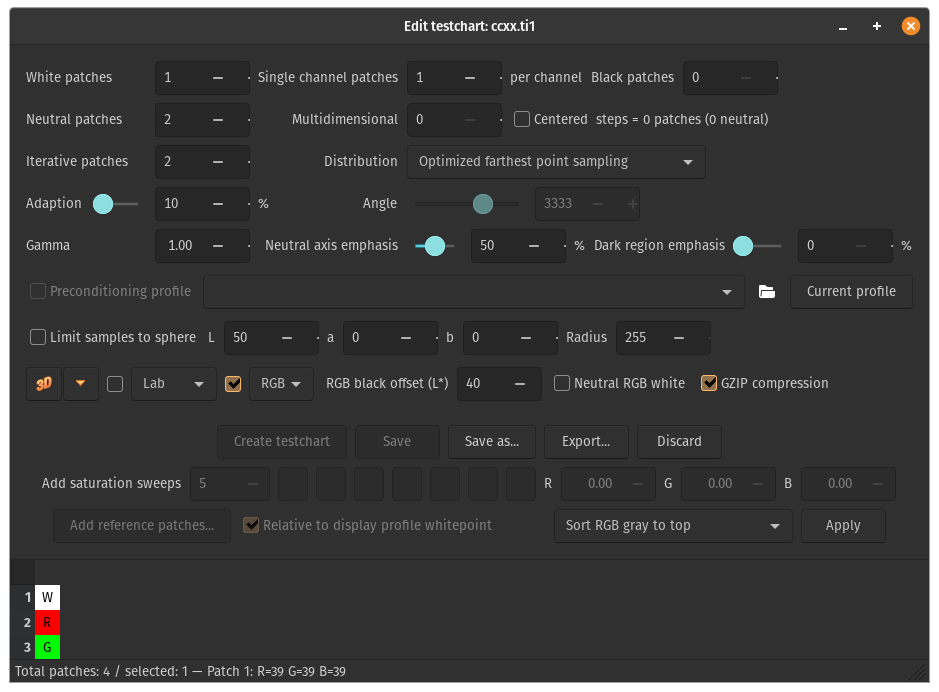Enable the Centered checkbox
Screen dimensions: 939x692
[x=521, y=119]
